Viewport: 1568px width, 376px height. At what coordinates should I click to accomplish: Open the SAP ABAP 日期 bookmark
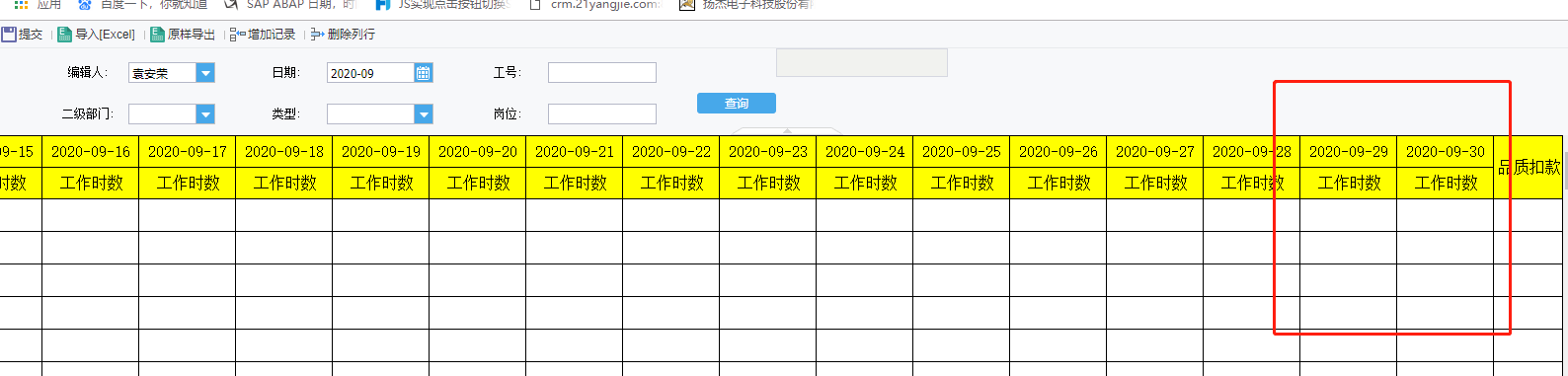click(x=289, y=5)
